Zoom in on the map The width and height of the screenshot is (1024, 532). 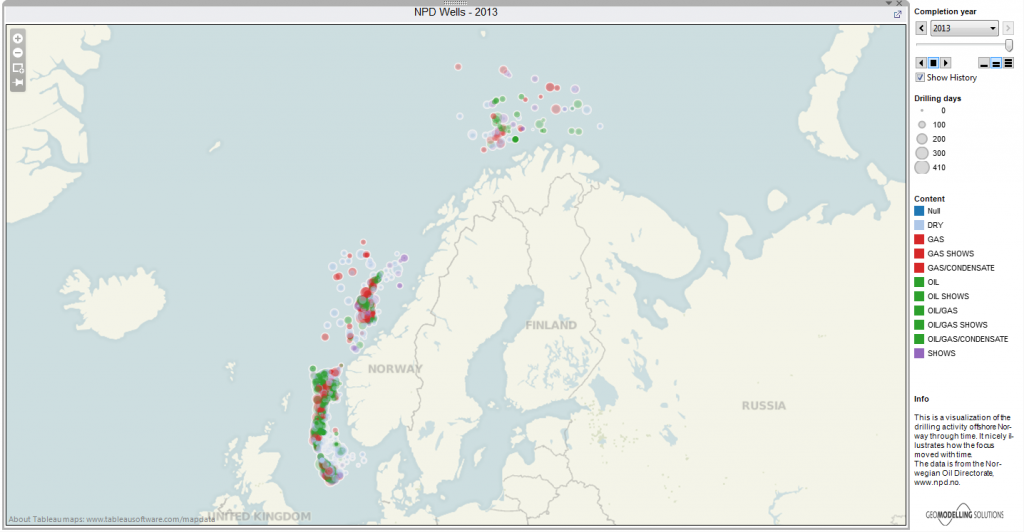(18, 38)
